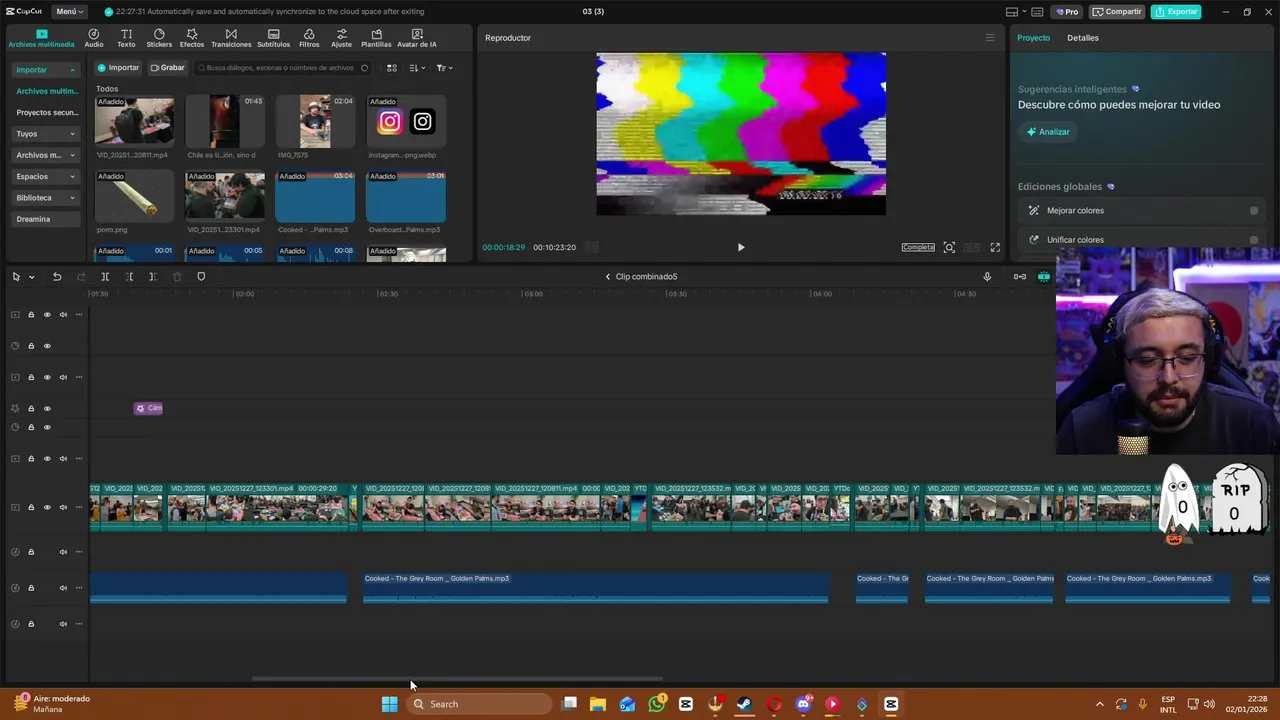Open File Explorer from the taskbar
1280x720 pixels.
pos(598,704)
